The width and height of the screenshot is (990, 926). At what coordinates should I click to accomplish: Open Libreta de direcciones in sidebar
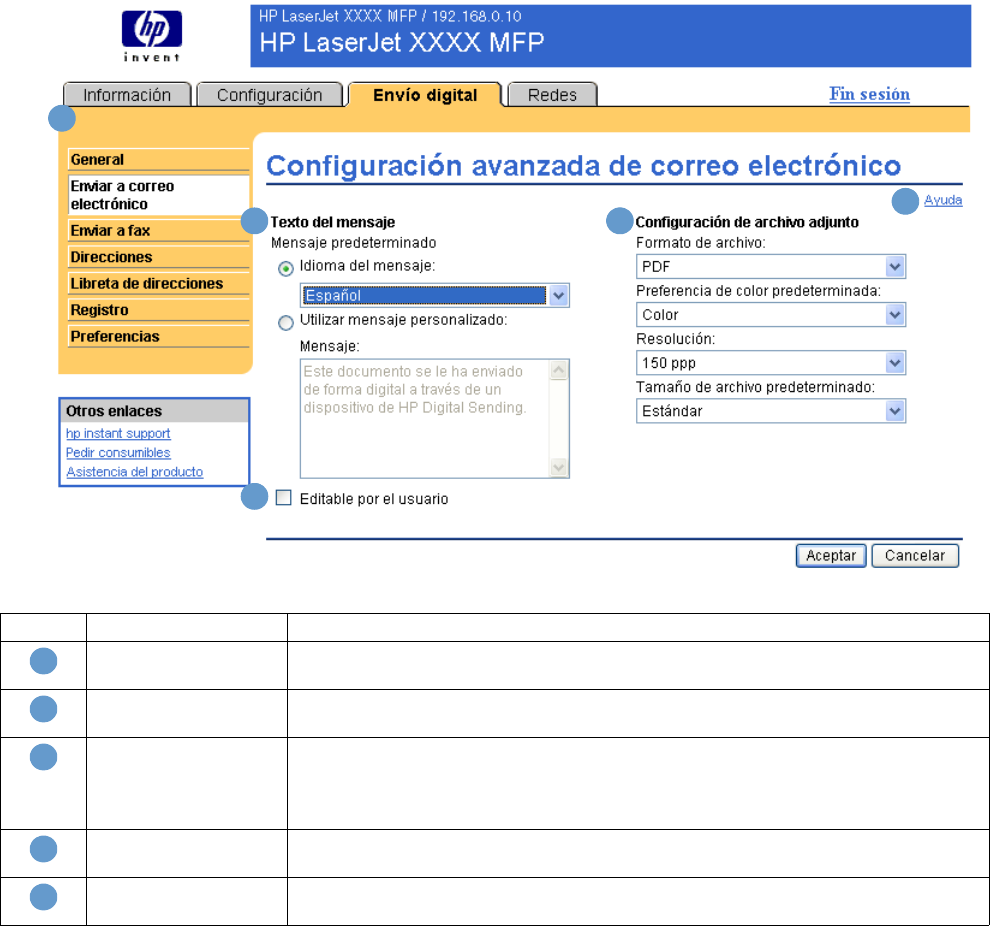158,283
